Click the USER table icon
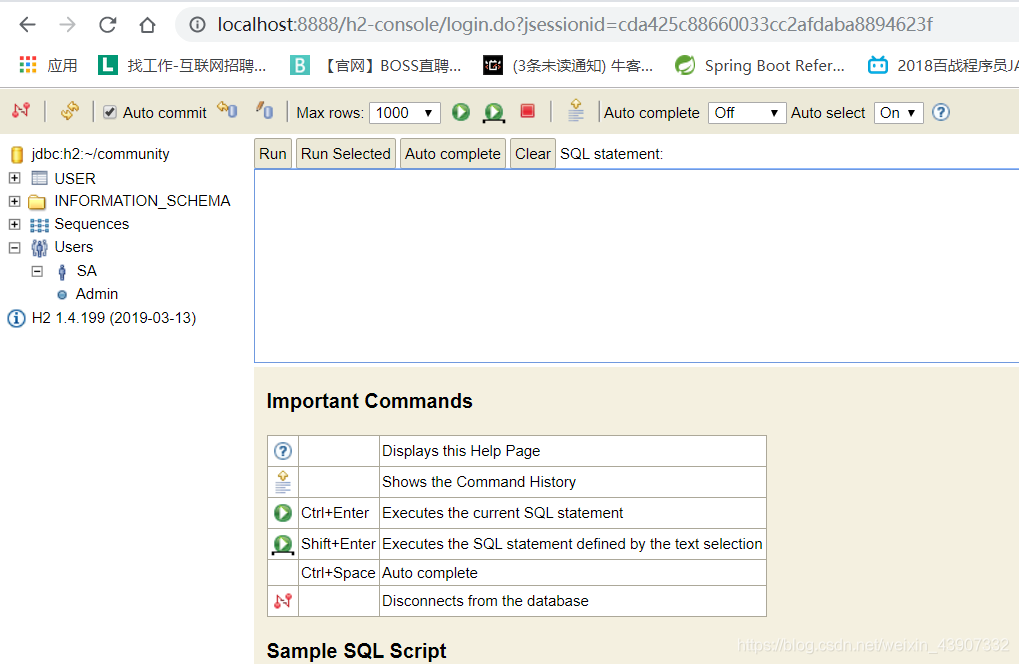The height and width of the screenshot is (664, 1019). coord(40,178)
